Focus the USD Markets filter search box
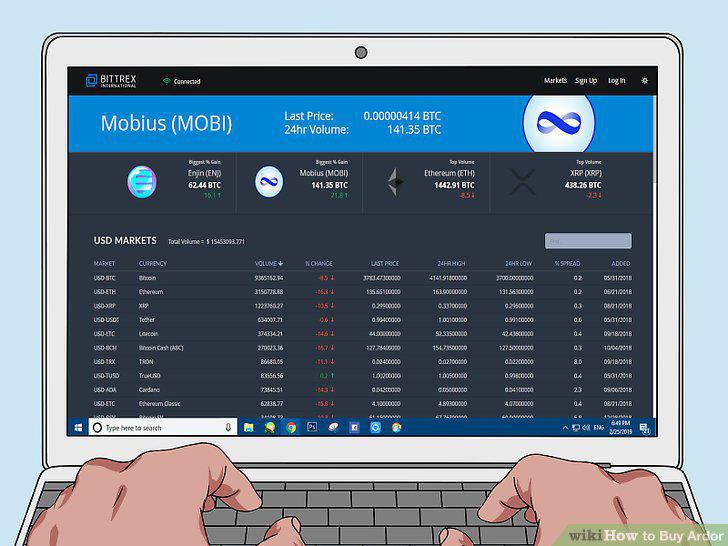Image resolution: width=728 pixels, height=546 pixels. click(588, 241)
